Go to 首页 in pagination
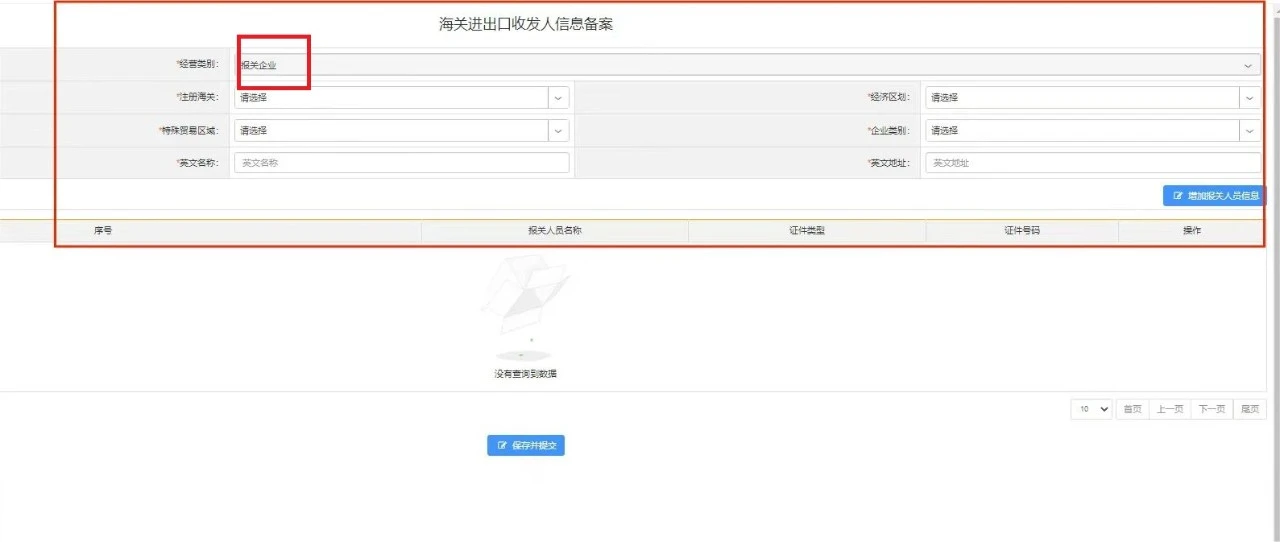This screenshot has height=542, width=1280. tap(1132, 409)
